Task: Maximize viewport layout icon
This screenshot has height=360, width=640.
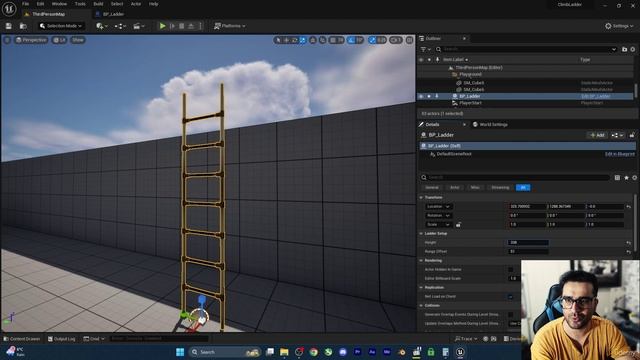Action: coord(409,40)
